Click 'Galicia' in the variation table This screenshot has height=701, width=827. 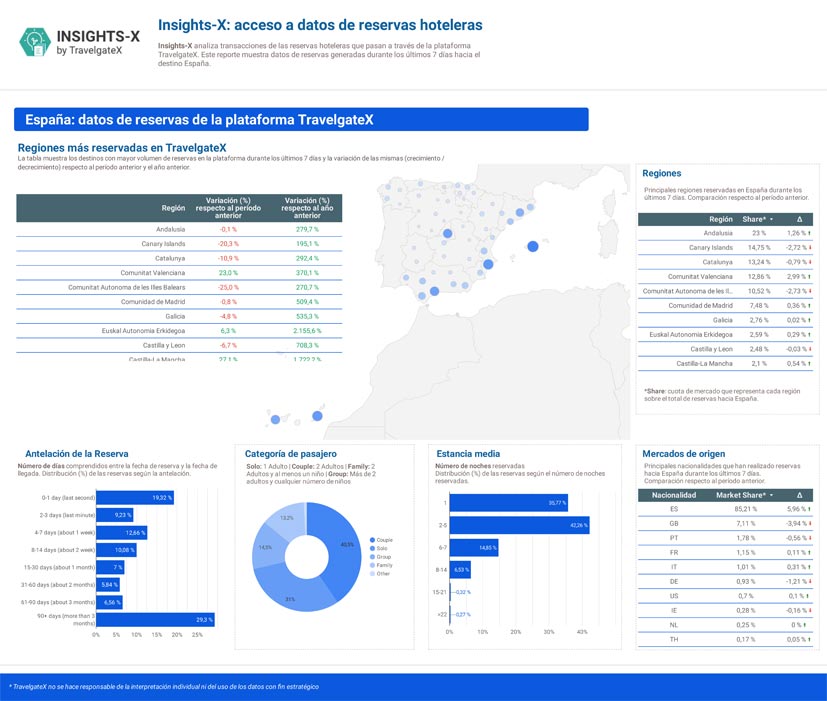[175, 316]
